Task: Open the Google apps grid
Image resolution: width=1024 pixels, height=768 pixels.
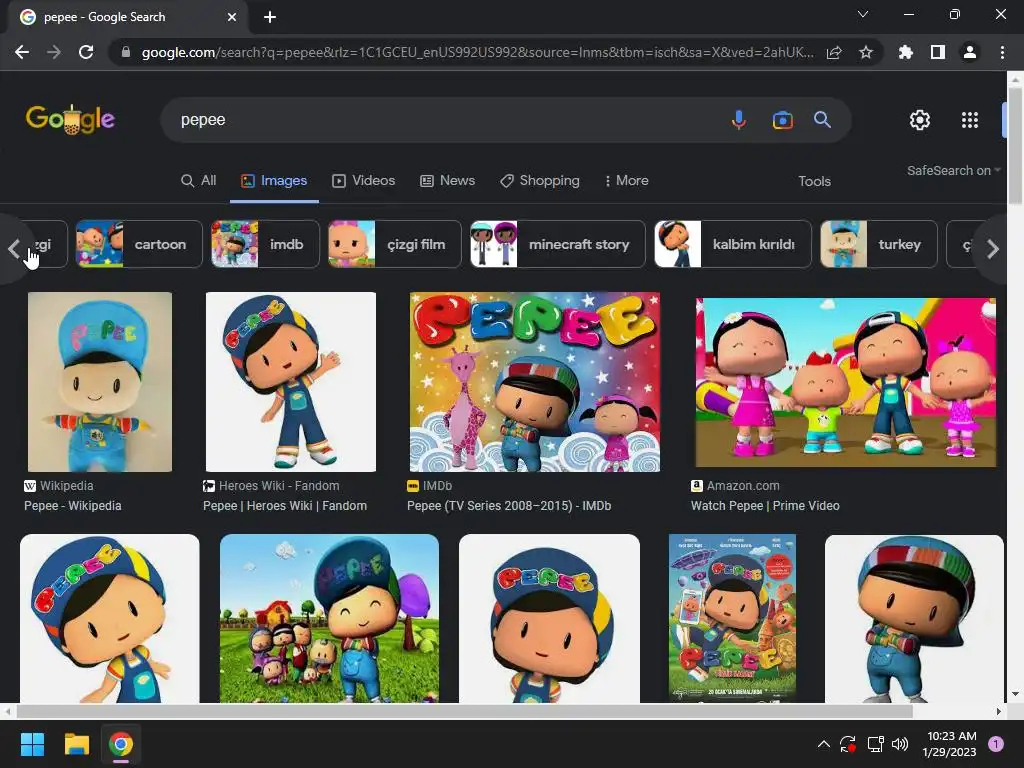Action: click(970, 120)
